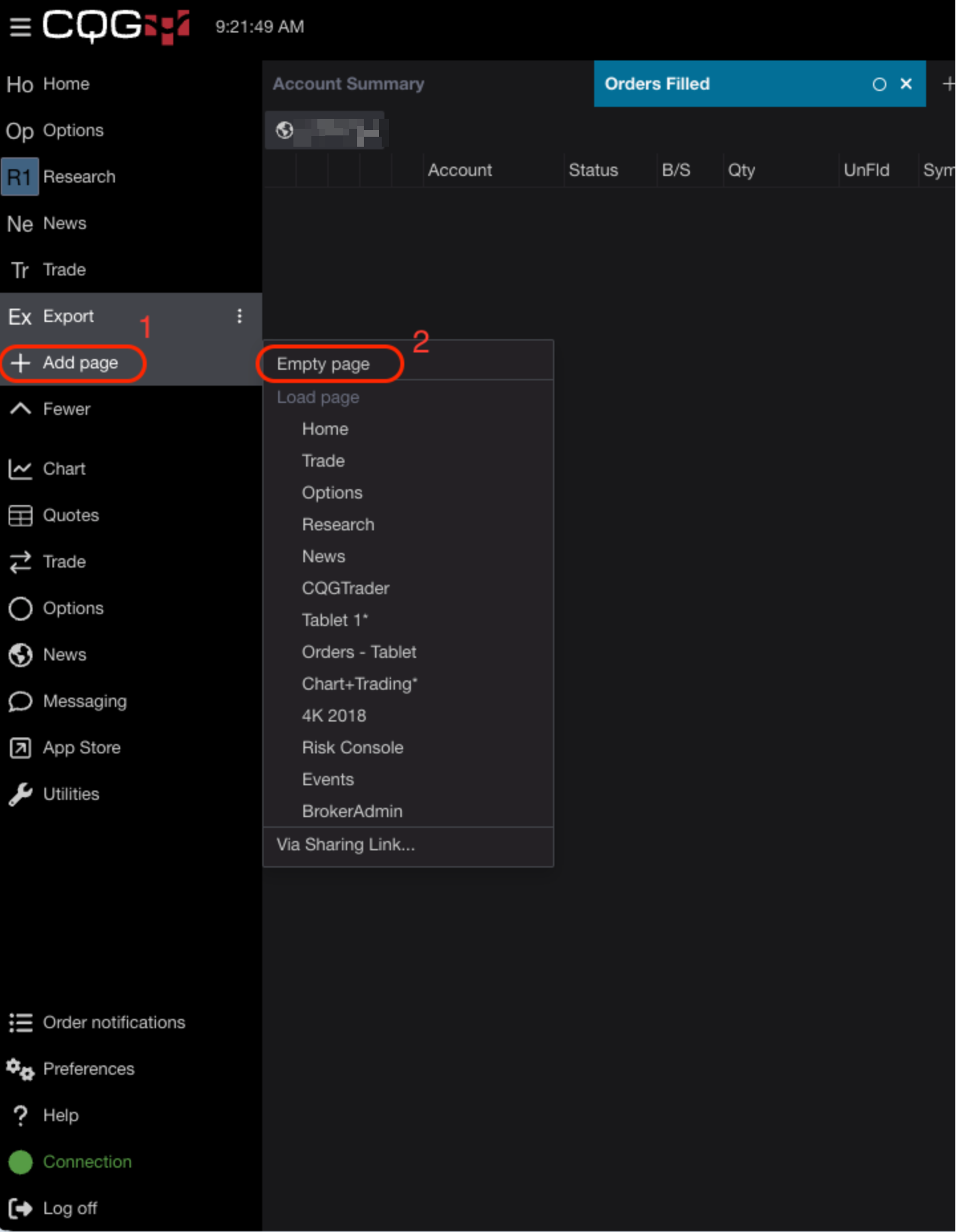Image resolution: width=956 pixels, height=1232 pixels.
Task: Load the Chart+Trading* page
Action: (359, 684)
